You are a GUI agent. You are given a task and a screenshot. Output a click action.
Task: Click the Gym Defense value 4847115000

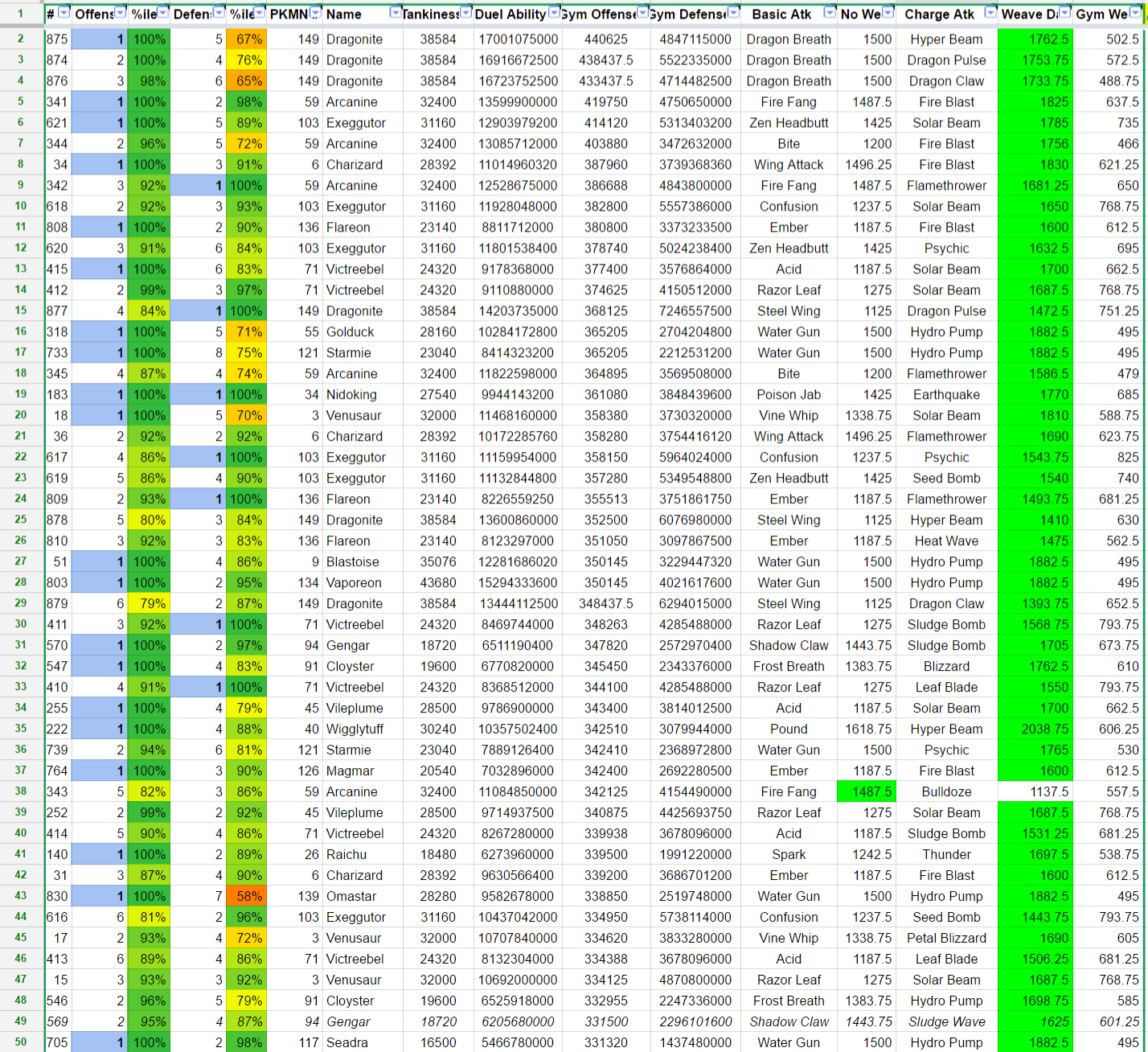(695, 39)
